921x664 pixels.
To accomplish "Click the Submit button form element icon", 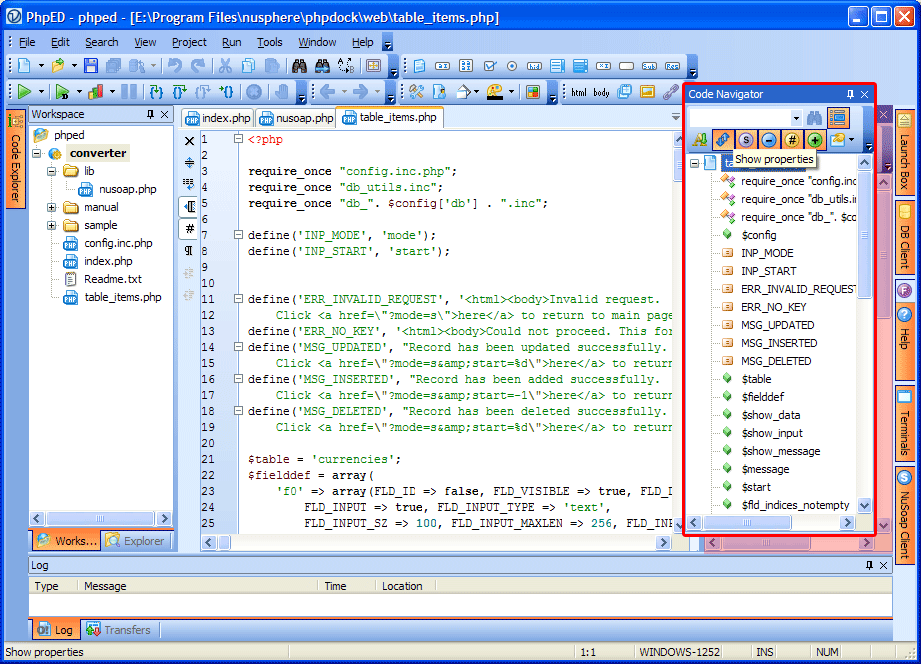I will pyautogui.click(x=649, y=66).
